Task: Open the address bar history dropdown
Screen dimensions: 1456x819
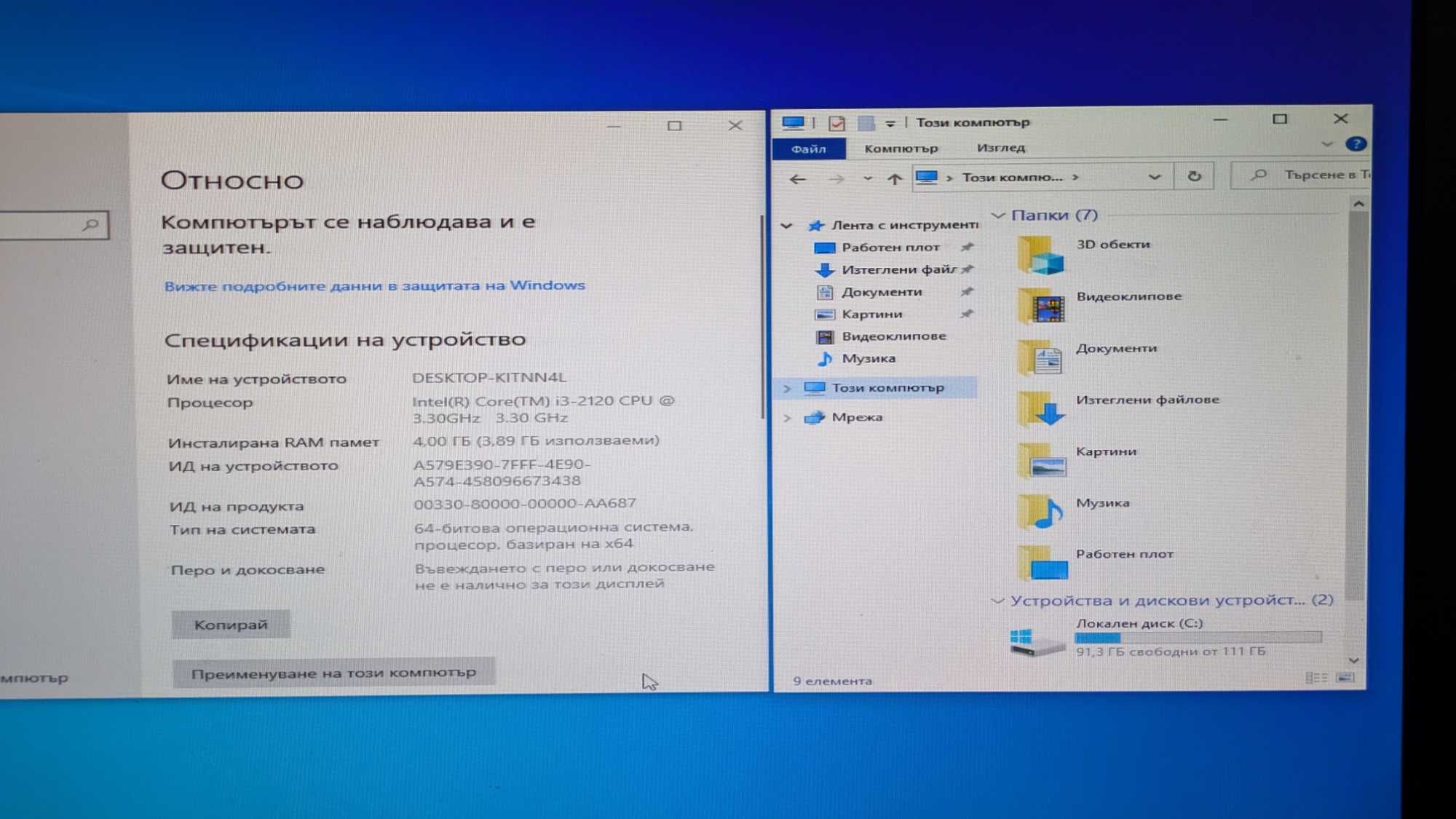Action: 1154,177
